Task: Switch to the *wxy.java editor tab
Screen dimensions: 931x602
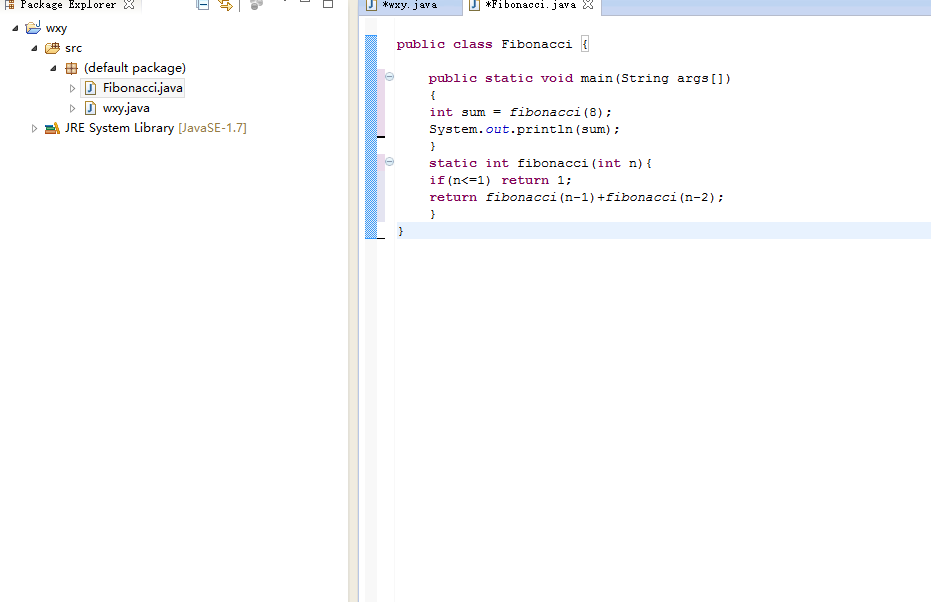Action: pyautogui.click(x=410, y=5)
